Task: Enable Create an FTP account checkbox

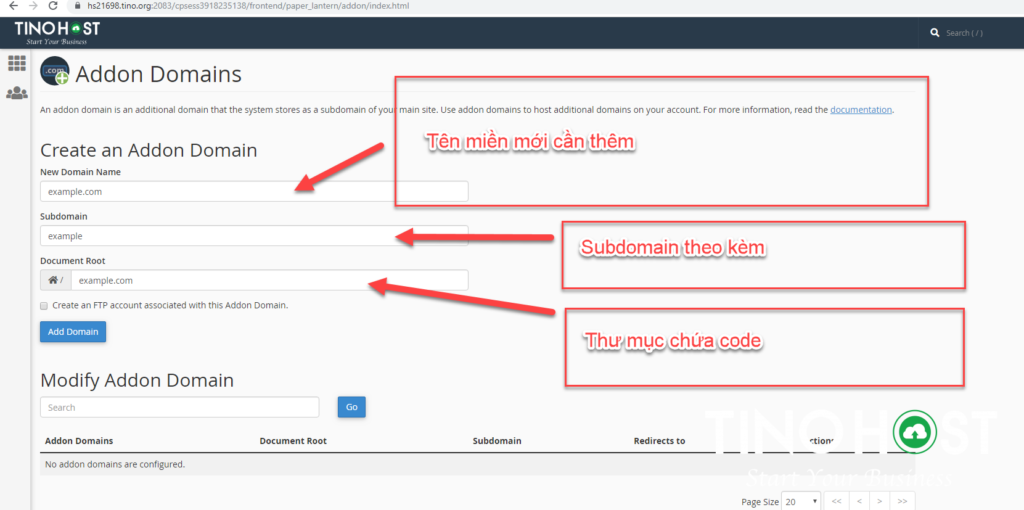Action: click(44, 305)
